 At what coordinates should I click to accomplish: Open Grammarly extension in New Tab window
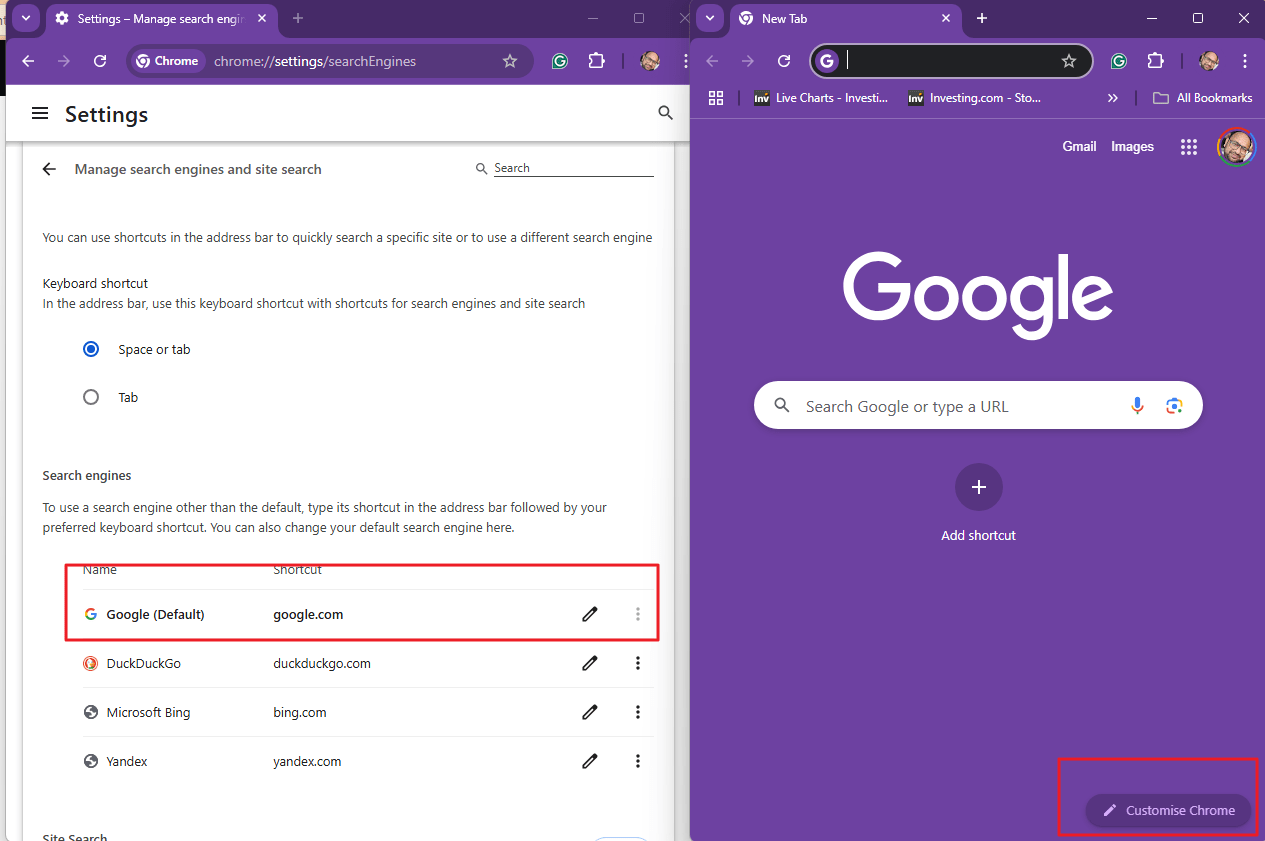pos(1119,61)
